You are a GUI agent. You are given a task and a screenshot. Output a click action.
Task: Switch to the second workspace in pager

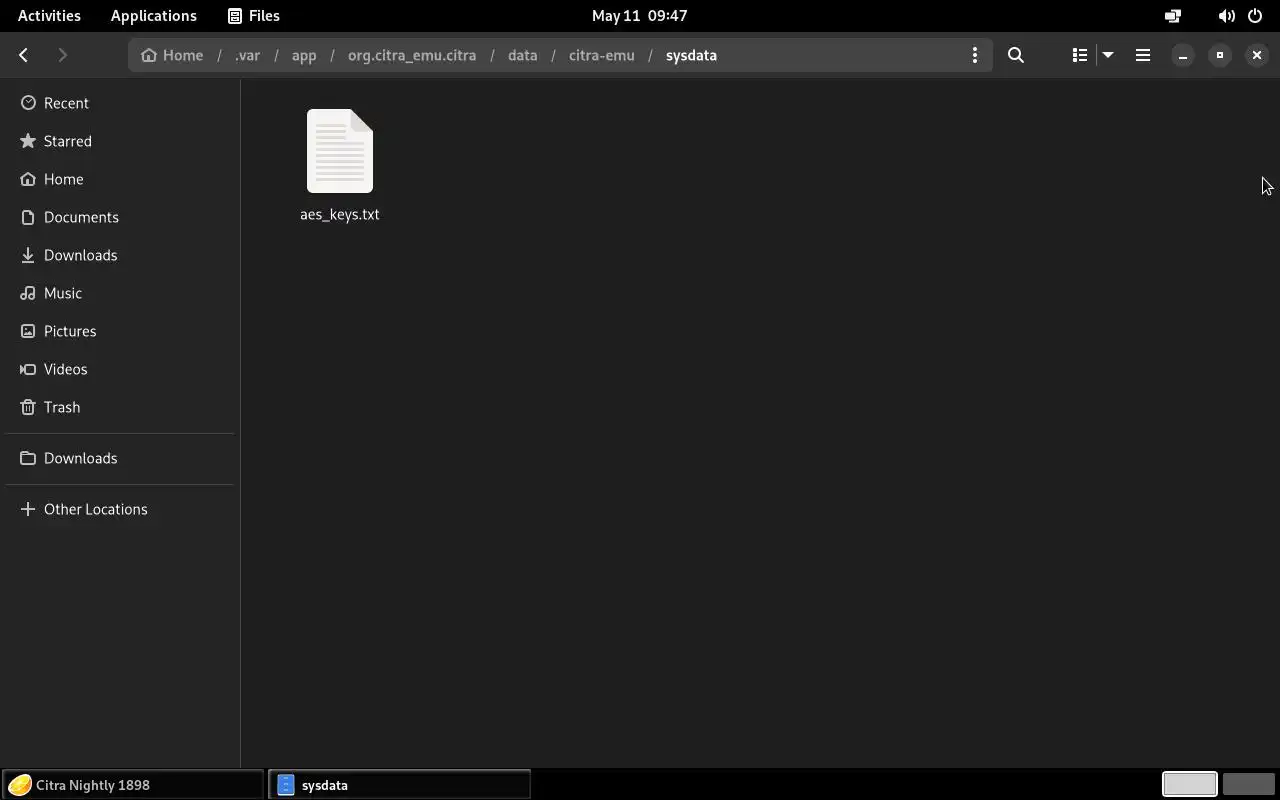1248,785
